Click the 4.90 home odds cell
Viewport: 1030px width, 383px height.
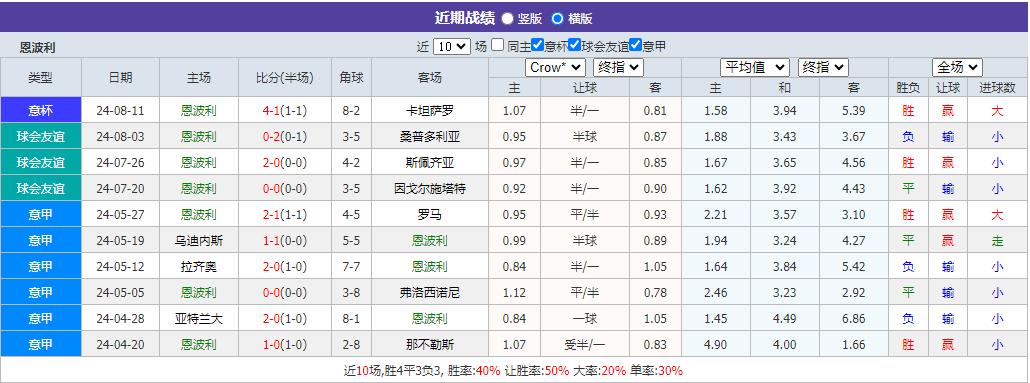pyautogui.click(x=715, y=344)
